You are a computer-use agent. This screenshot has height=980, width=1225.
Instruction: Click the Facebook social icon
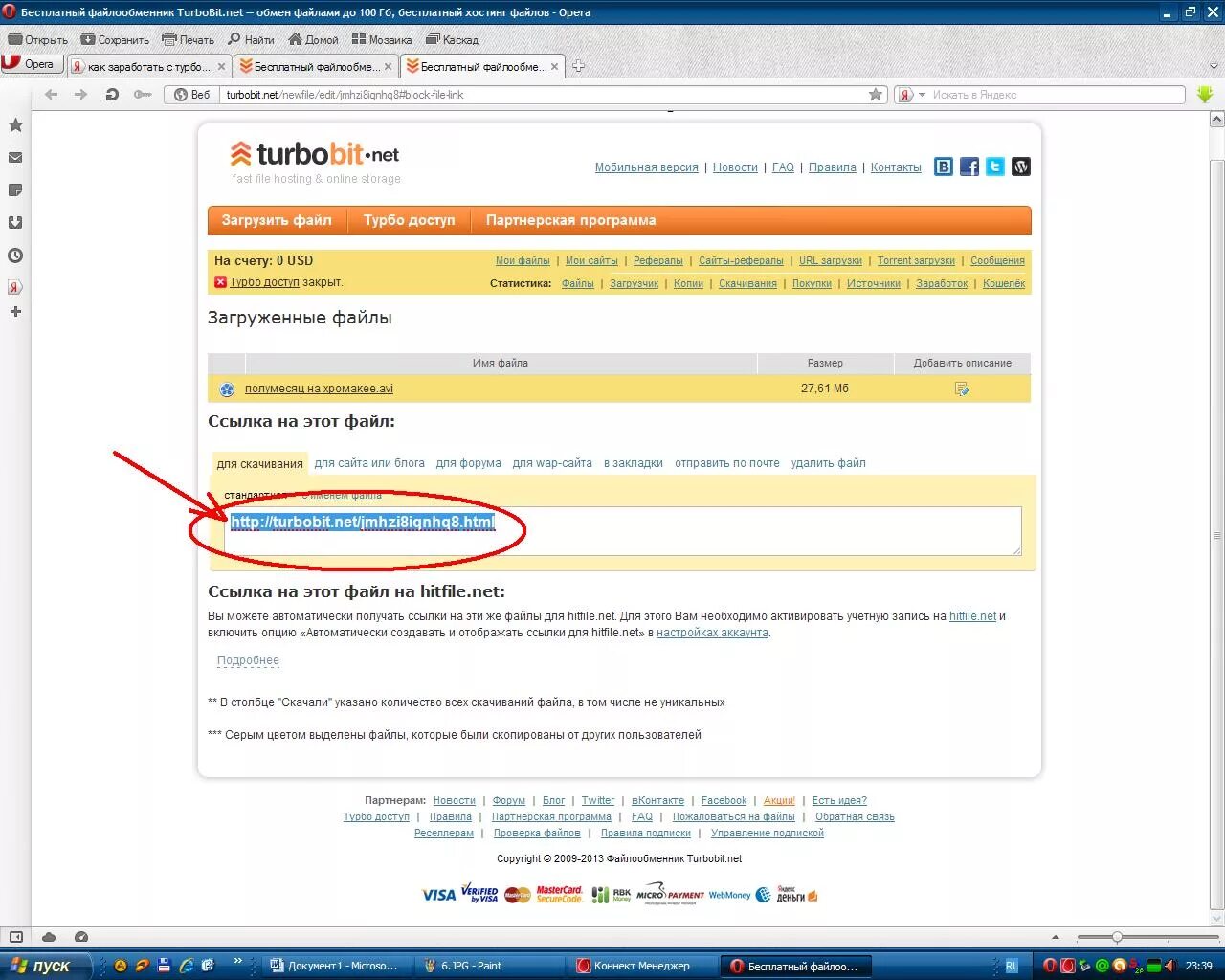pos(969,167)
